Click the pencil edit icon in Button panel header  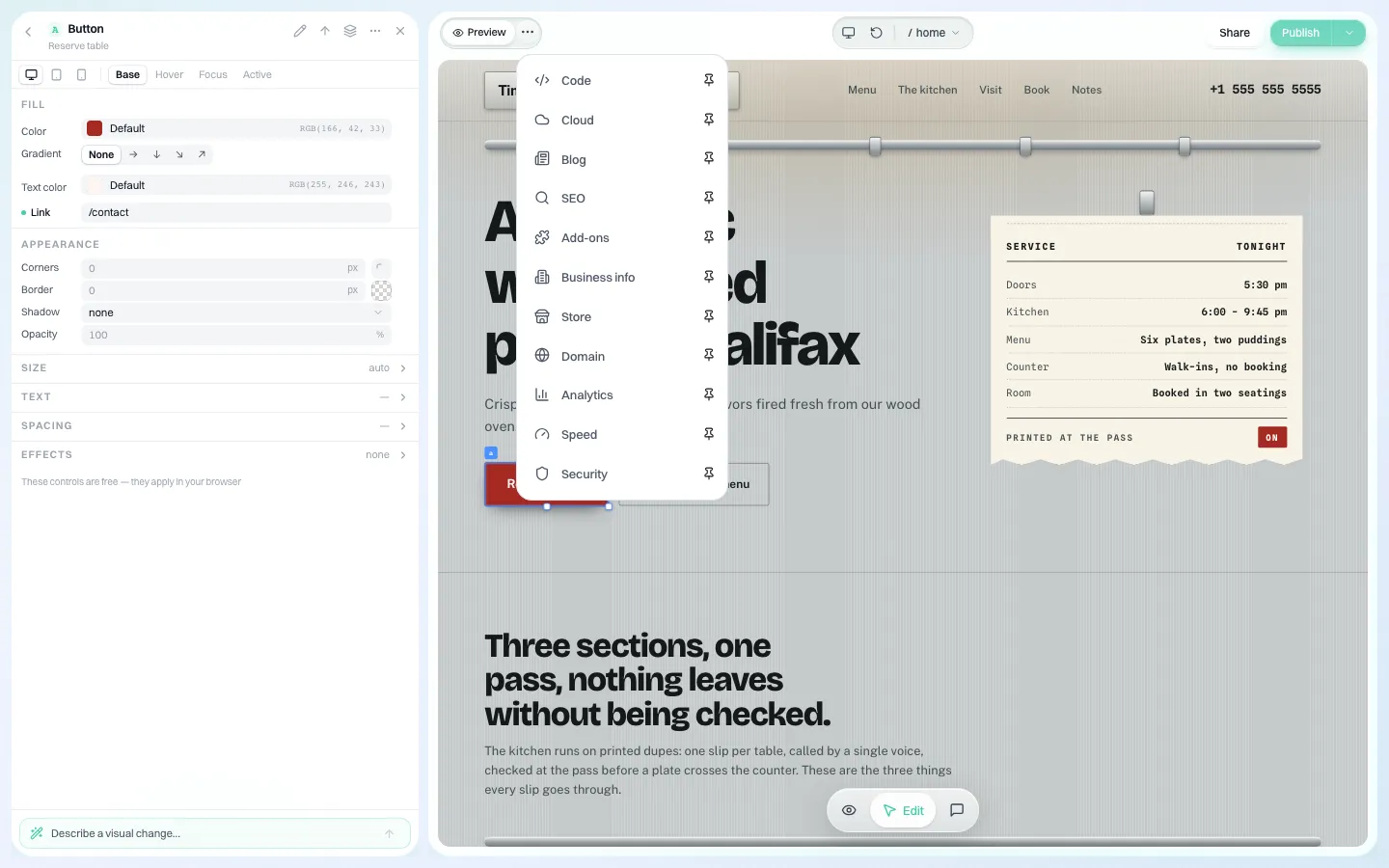[x=300, y=31]
